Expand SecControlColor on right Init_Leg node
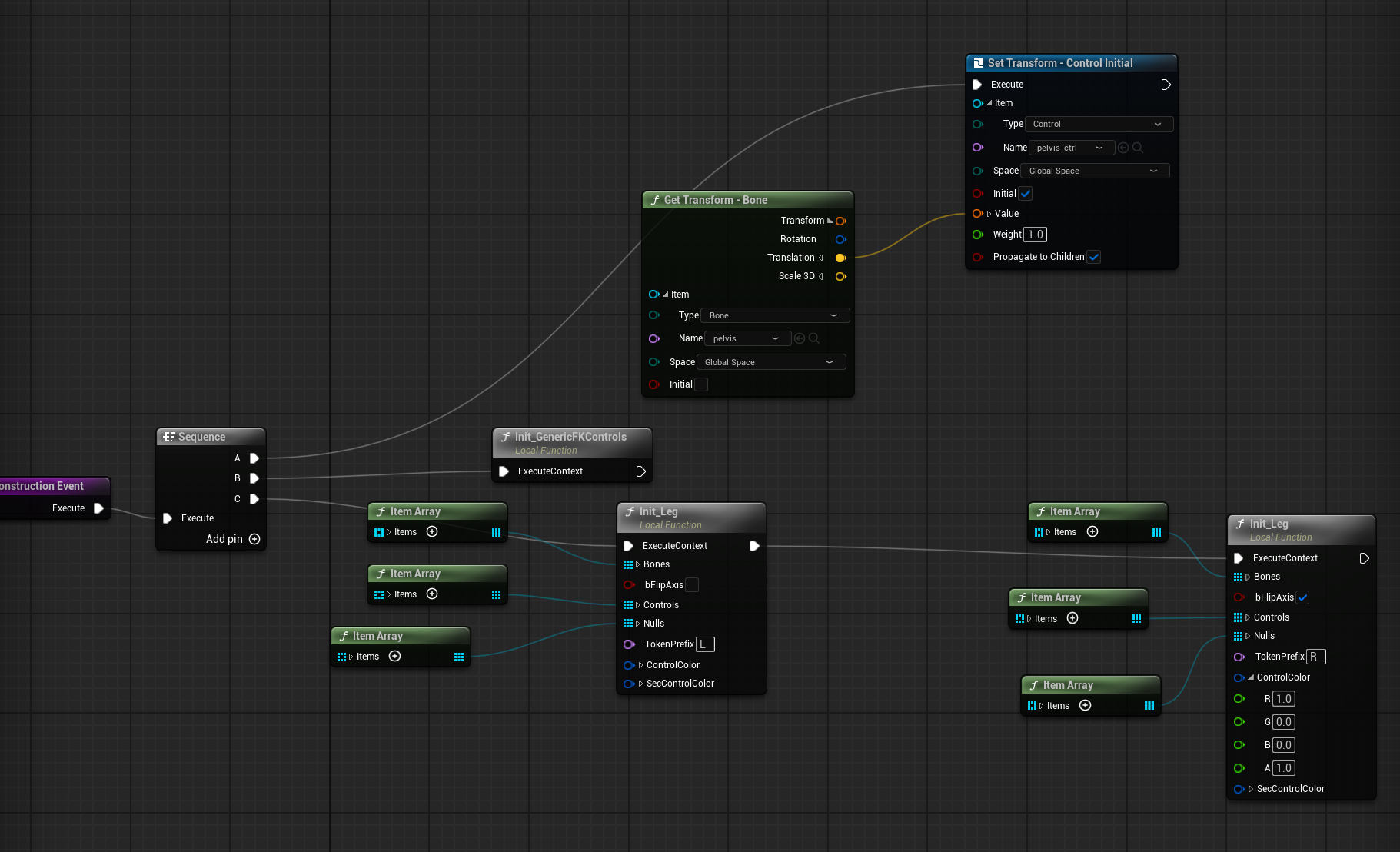Screen dimensions: 1400x852 (1251, 789)
